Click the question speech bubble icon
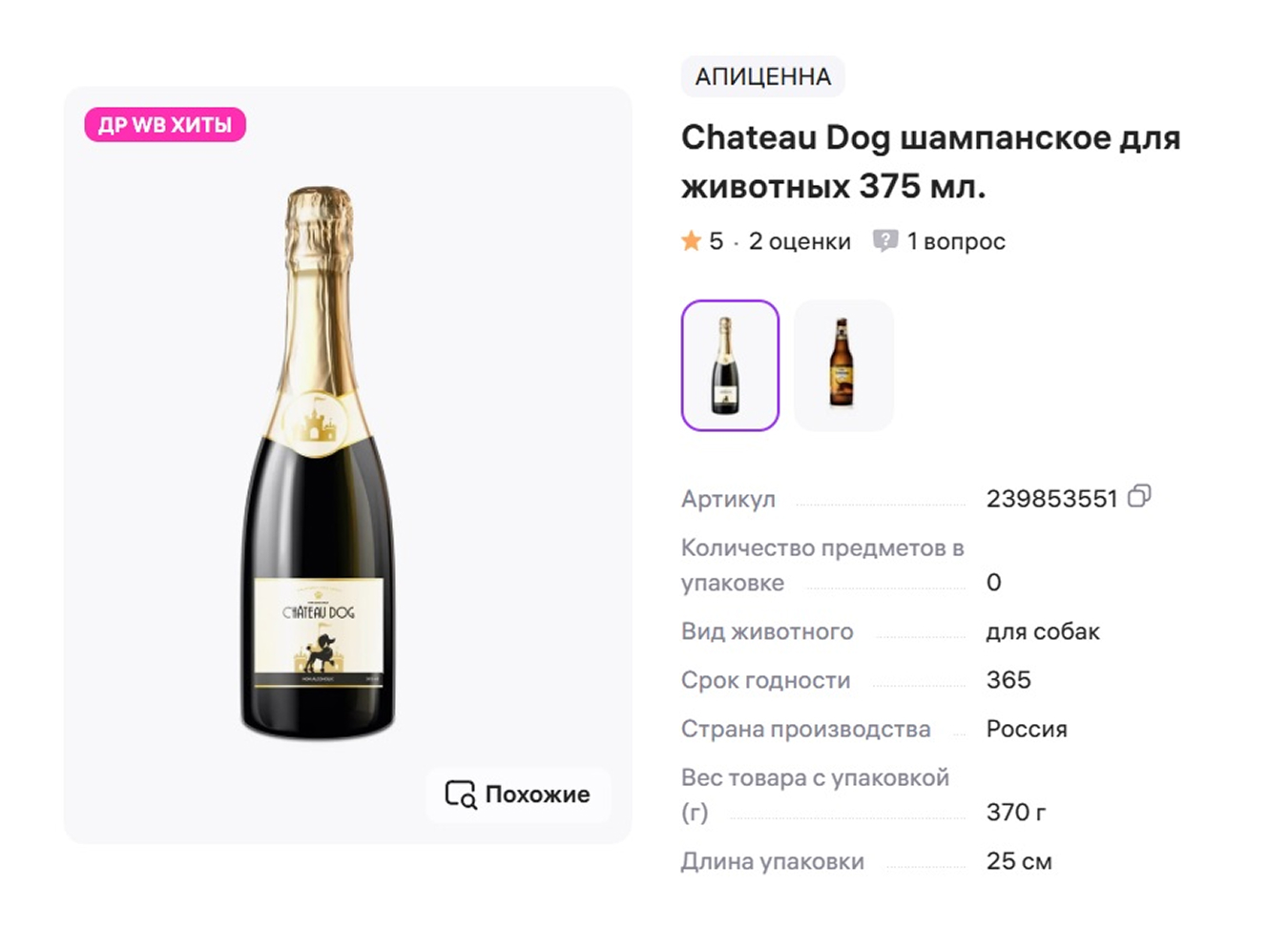Viewport: 1288px width, 930px height. [885, 240]
